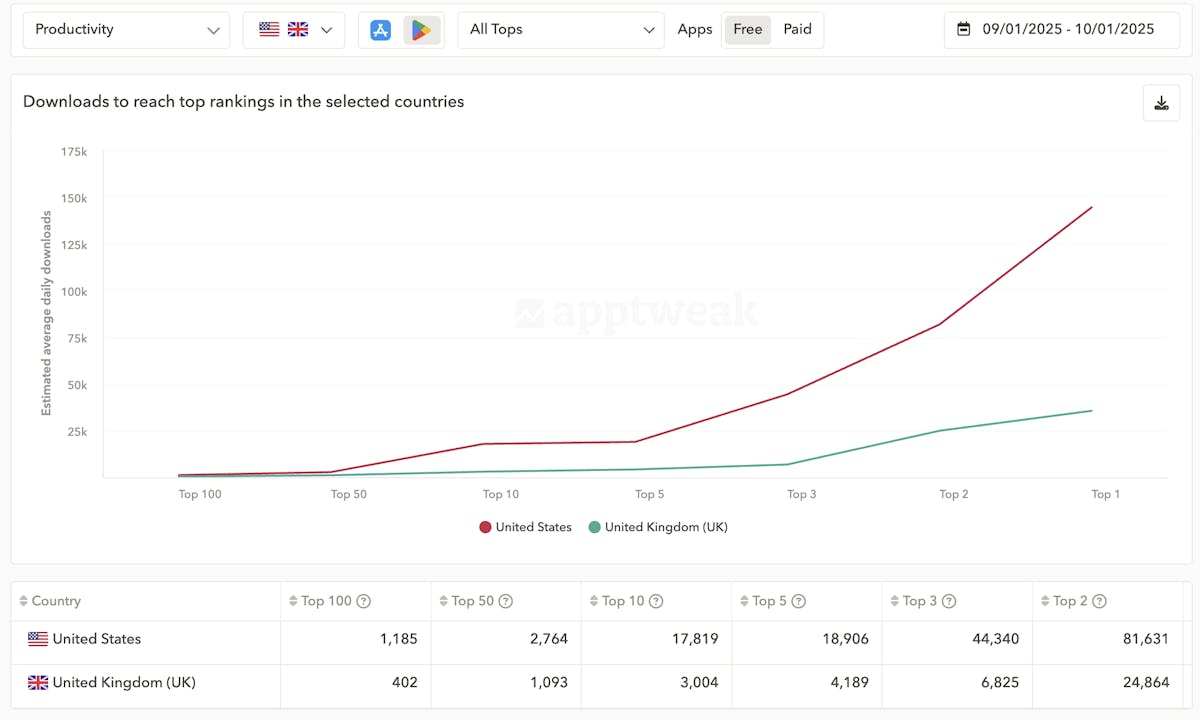Select the Apple App Store icon
Screen dimensions: 1200x720
pyautogui.click(x=381, y=30)
